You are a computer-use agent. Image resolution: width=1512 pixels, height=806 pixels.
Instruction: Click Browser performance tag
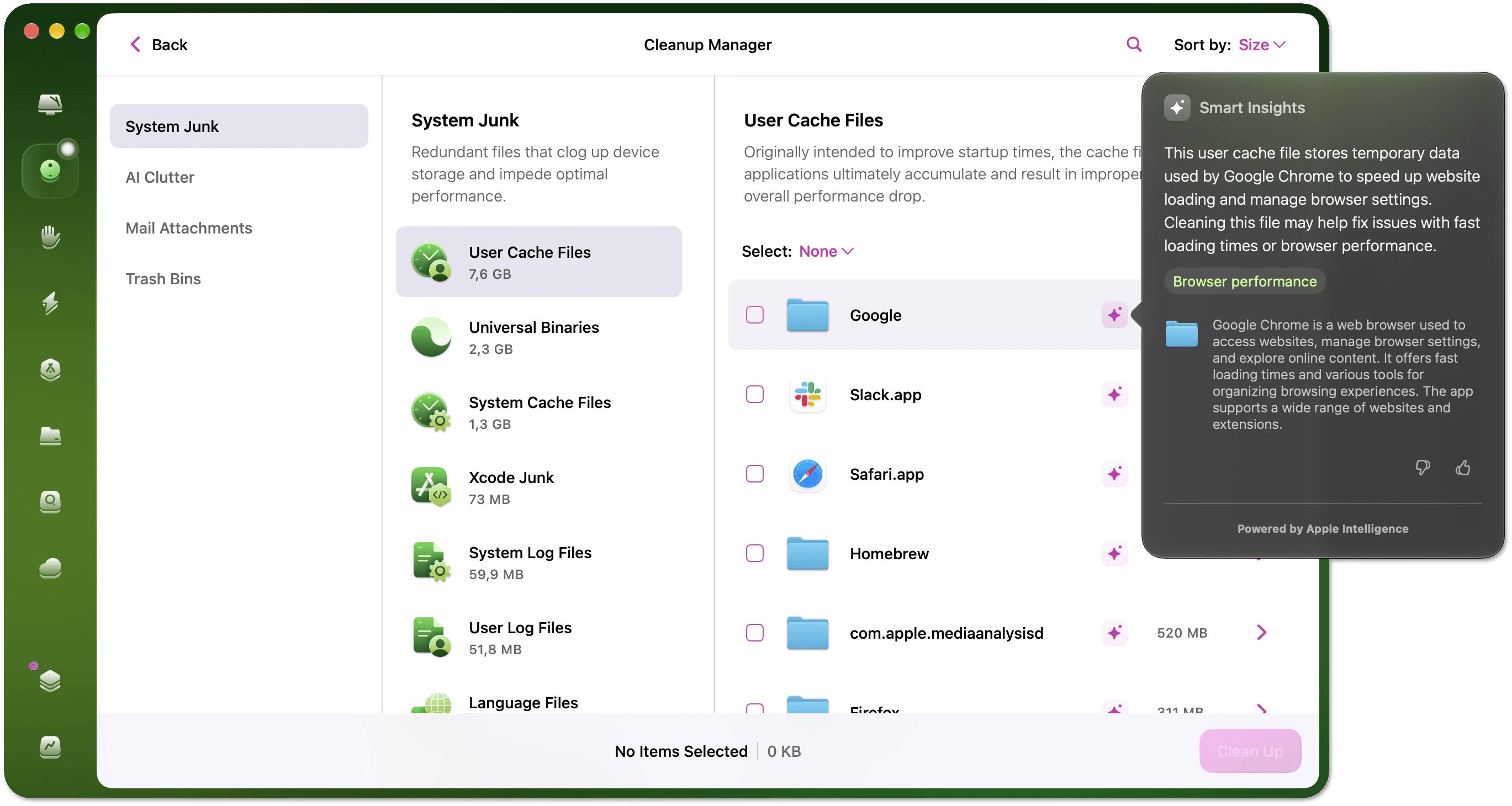coord(1244,281)
